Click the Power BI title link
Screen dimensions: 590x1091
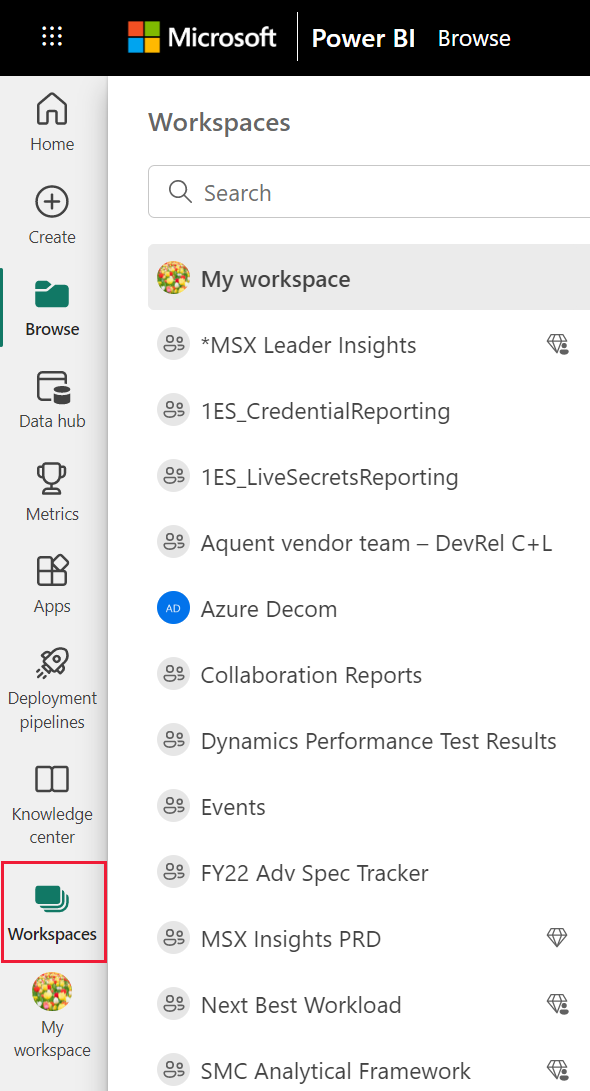tap(363, 38)
